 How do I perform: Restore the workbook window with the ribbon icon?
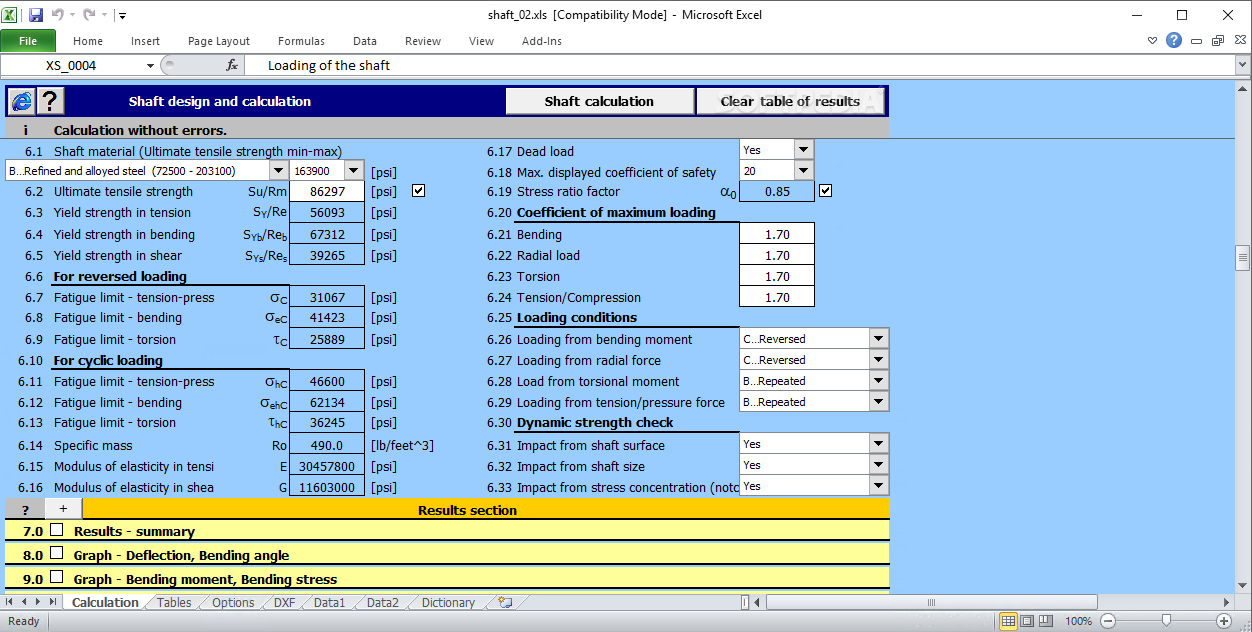[x=1217, y=41]
